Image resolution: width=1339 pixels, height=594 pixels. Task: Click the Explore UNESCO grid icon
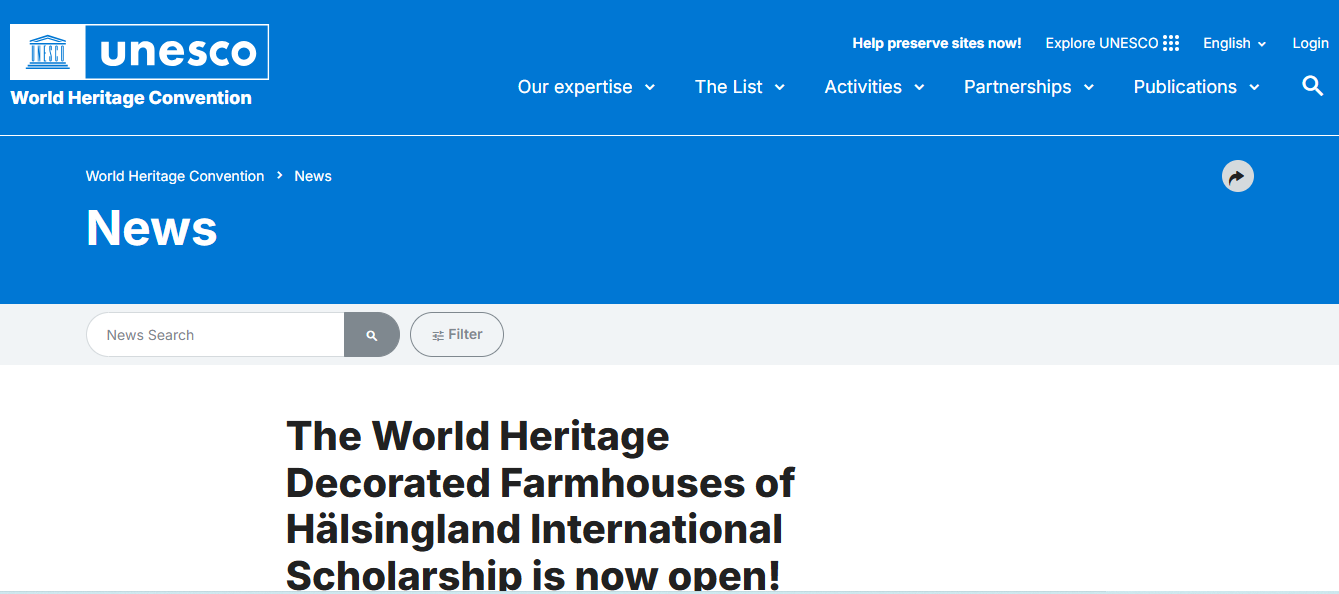click(1171, 42)
